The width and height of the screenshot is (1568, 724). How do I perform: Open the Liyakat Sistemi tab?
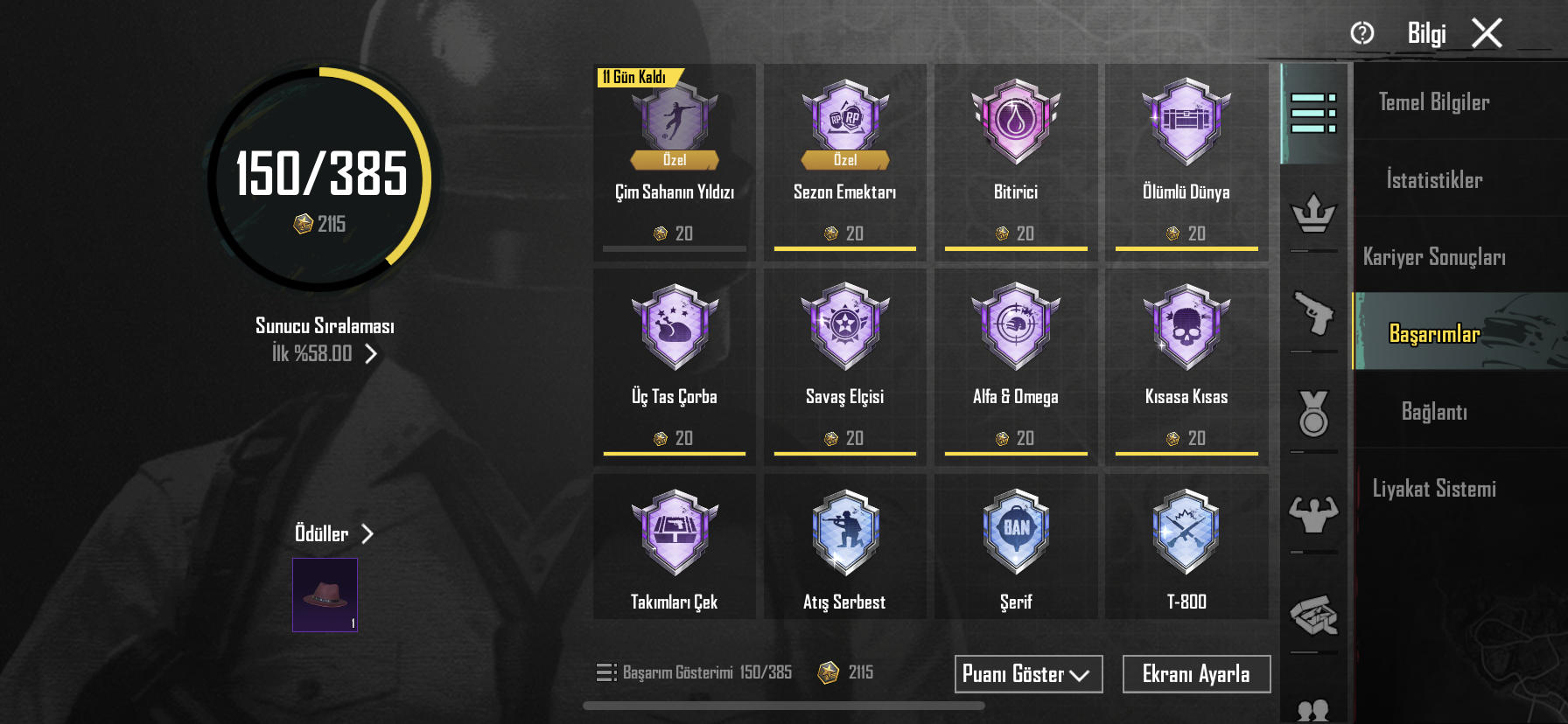pos(1434,489)
